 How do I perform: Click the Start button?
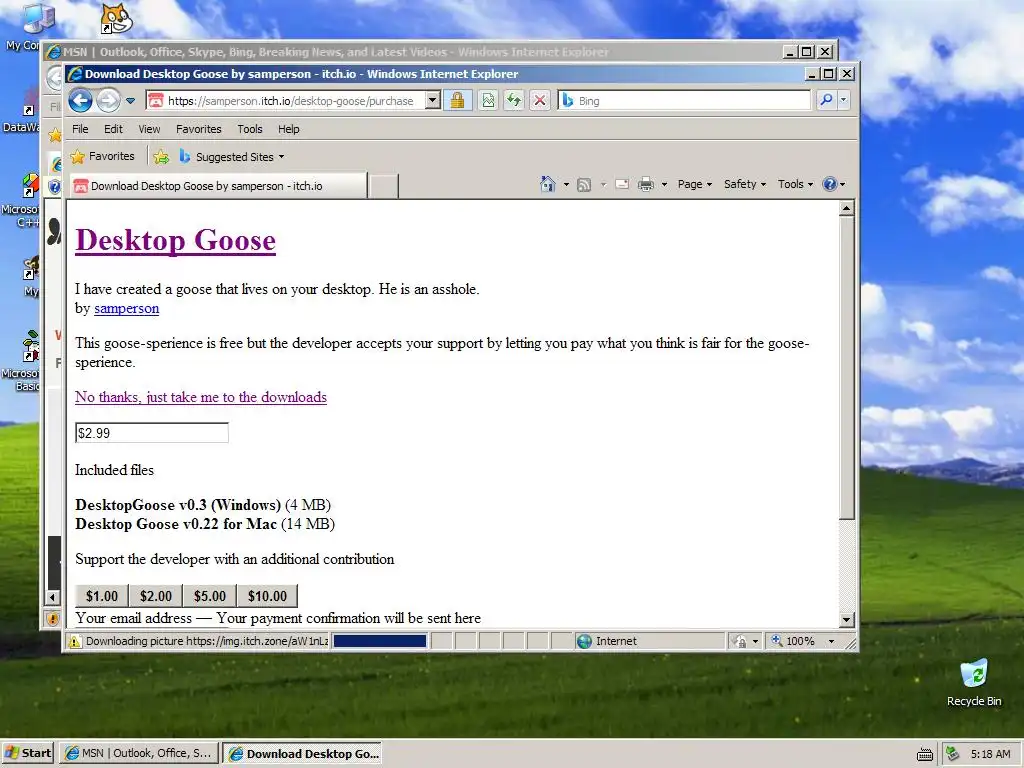click(29, 754)
